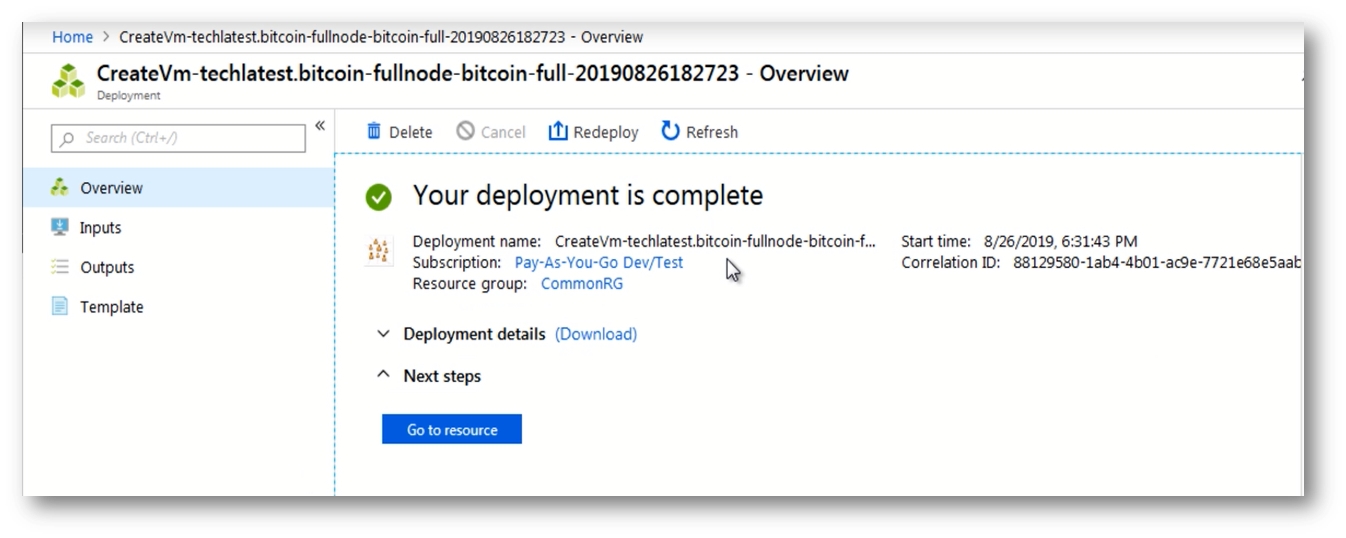
Task: Click the Redeploy upload icon
Action: (x=558, y=131)
